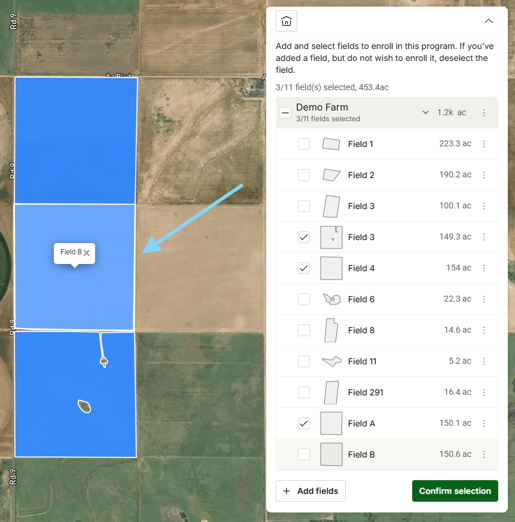Open the Field 291 three-dot options menu
Image resolution: width=515 pixels, height=522 pixels.
click(484, 392)
